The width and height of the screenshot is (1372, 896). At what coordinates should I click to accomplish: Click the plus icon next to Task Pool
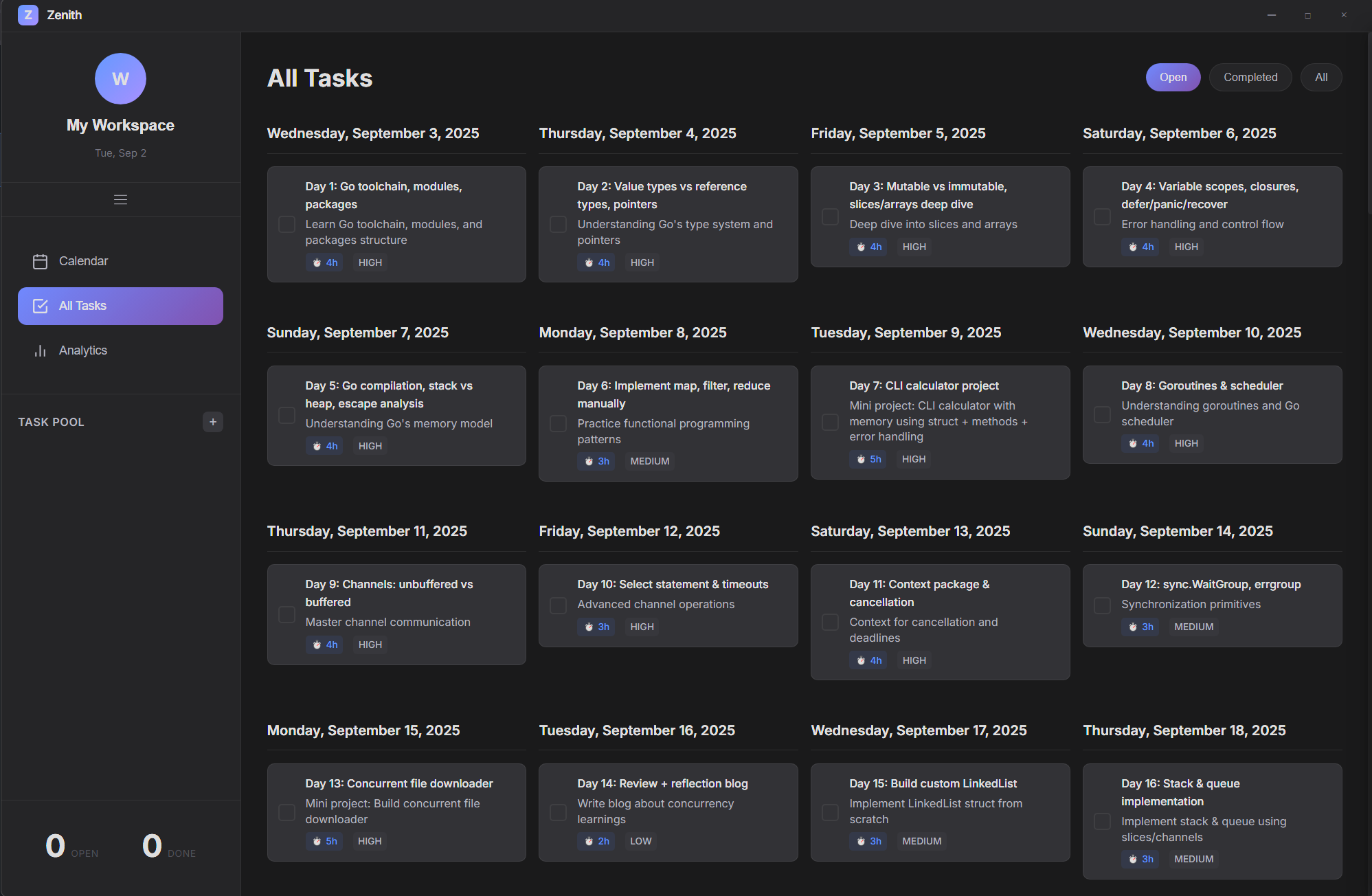tap(213, 421)
